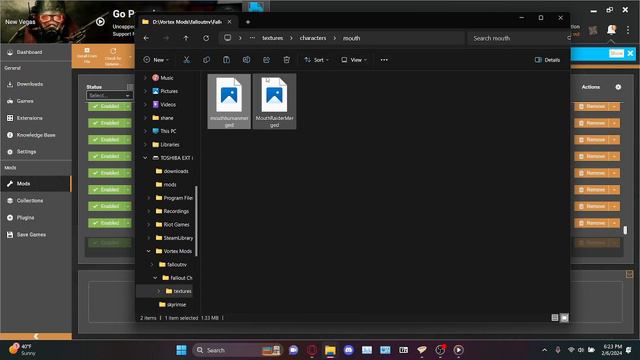Collapse the Vortex sidebar with bottom arrow

36,336
